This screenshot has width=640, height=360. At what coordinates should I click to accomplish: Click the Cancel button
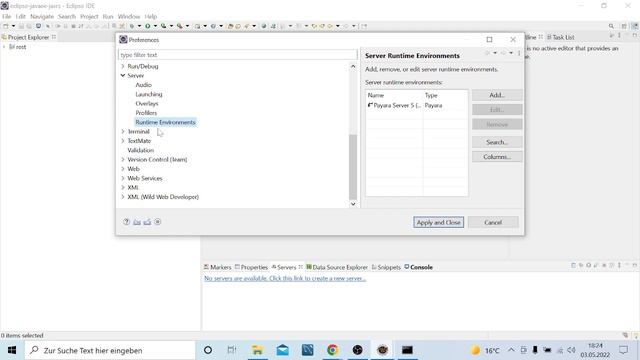click(493, 222)
